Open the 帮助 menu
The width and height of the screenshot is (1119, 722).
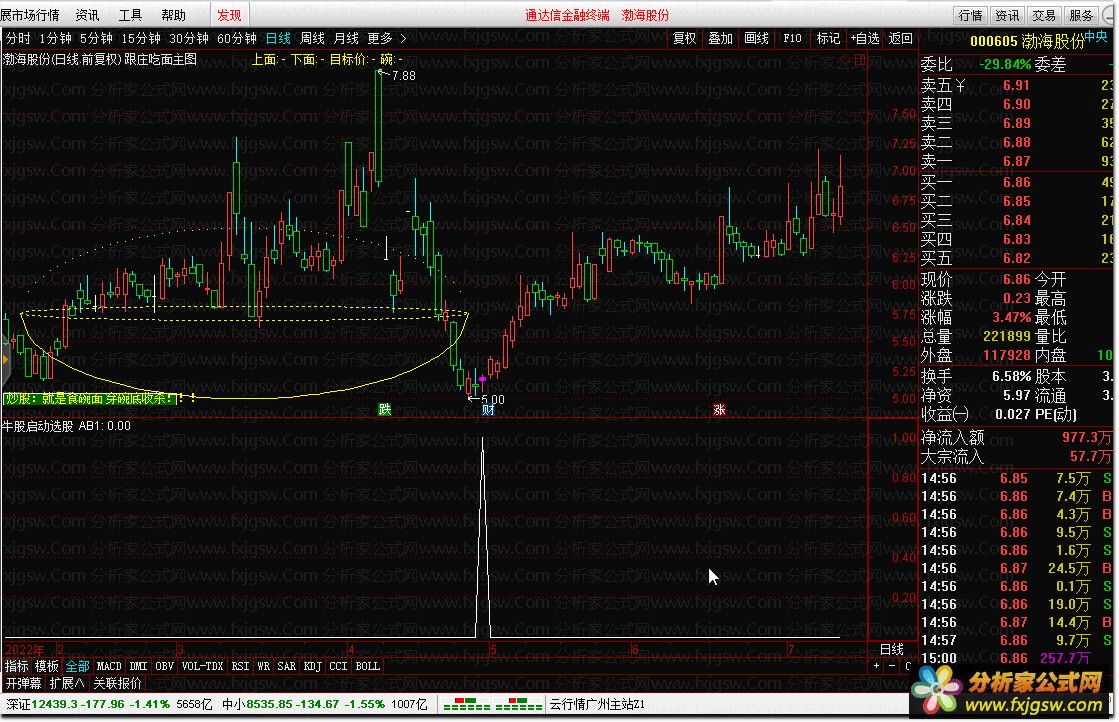point(173,15)
